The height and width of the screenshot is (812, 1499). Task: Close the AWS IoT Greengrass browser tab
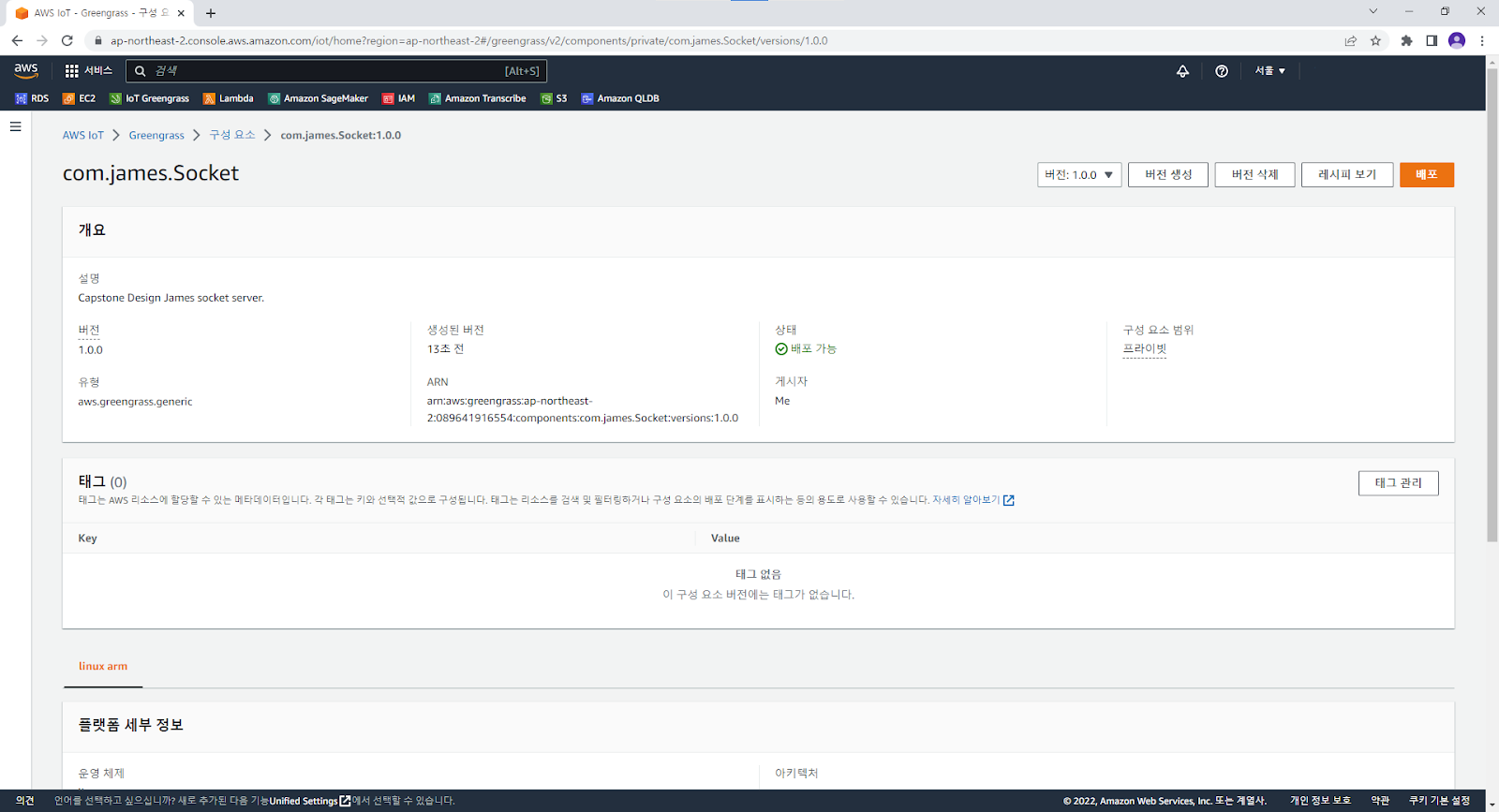click(x=181, y=13)
